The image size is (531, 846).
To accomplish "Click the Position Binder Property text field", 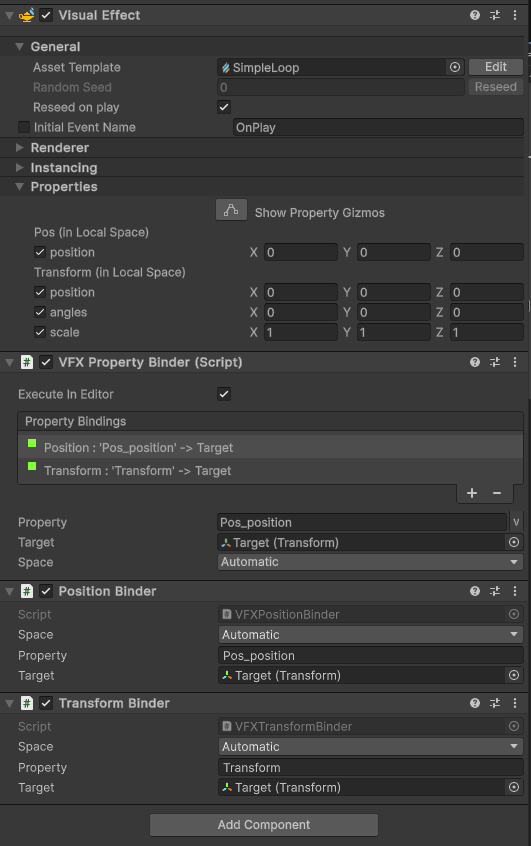I will coord(371,656).
